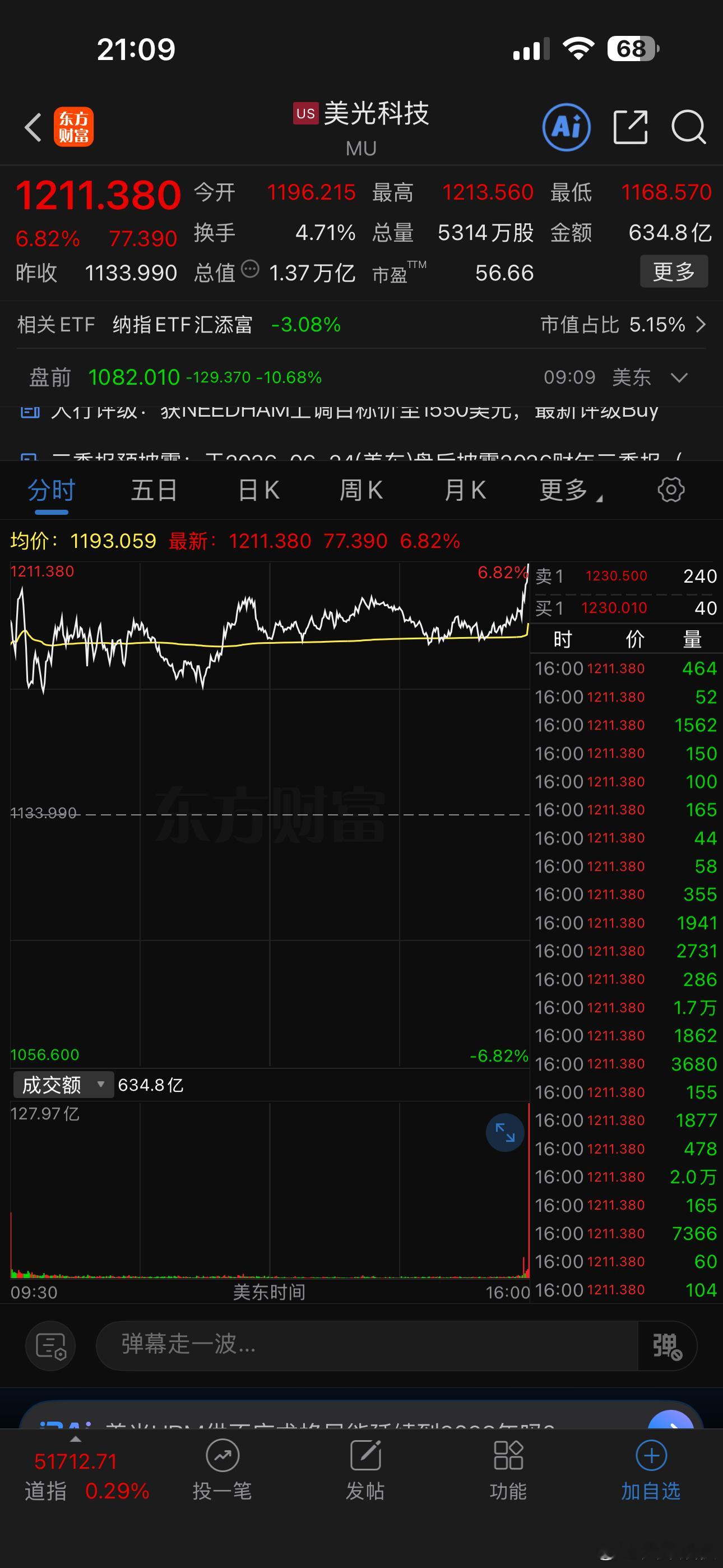The image size is (723, 1568).
Task: Tap the 卖1 1230.500 order row
Action: click(x=625, y=576)
